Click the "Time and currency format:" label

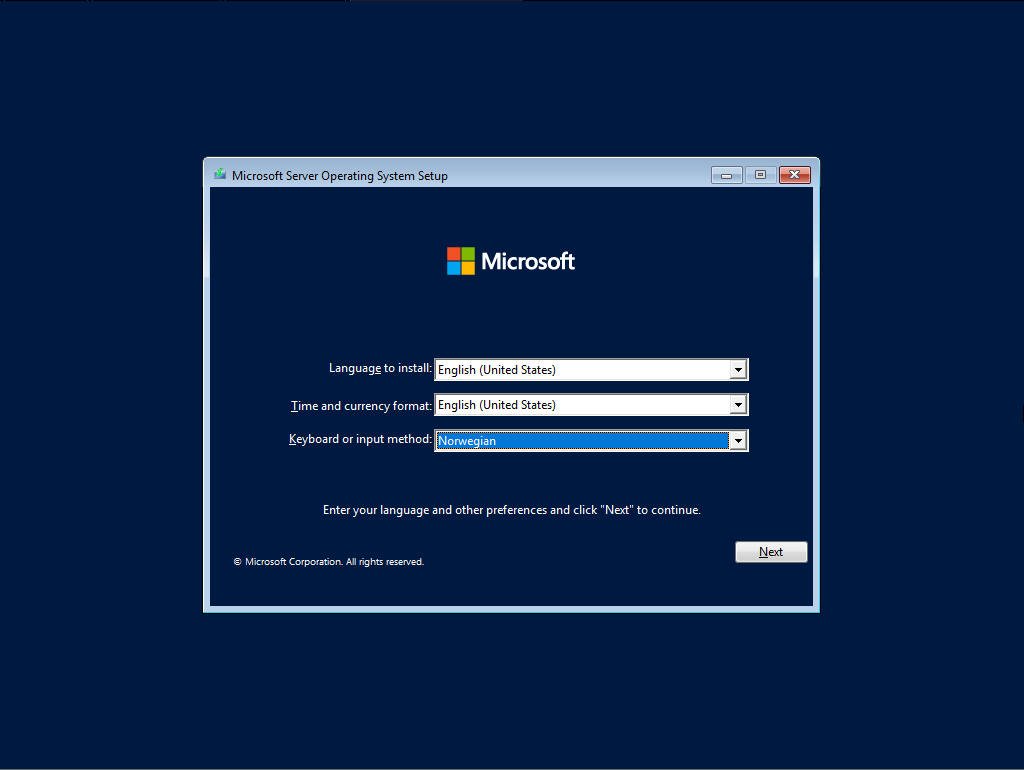point(361,406)
